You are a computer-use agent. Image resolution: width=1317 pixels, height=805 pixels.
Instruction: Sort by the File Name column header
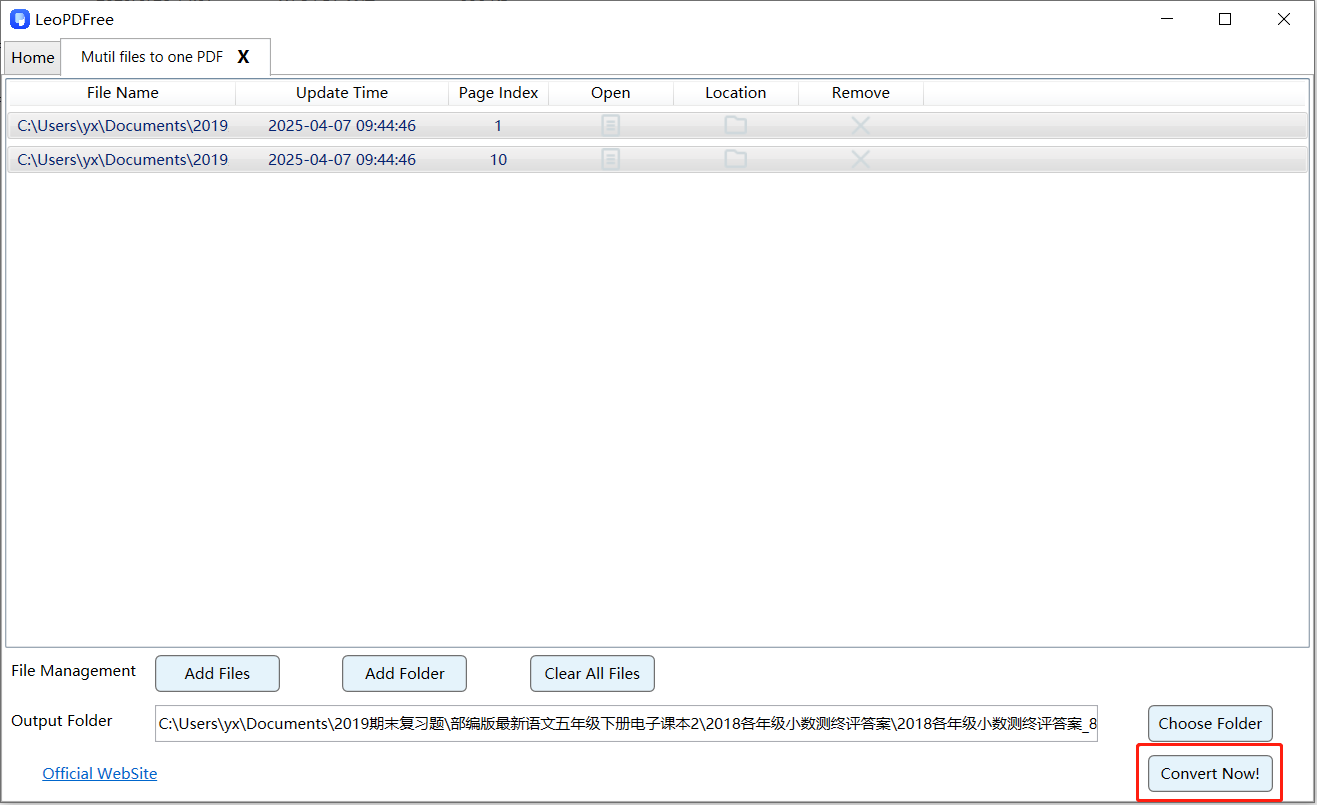click(122, 93)
